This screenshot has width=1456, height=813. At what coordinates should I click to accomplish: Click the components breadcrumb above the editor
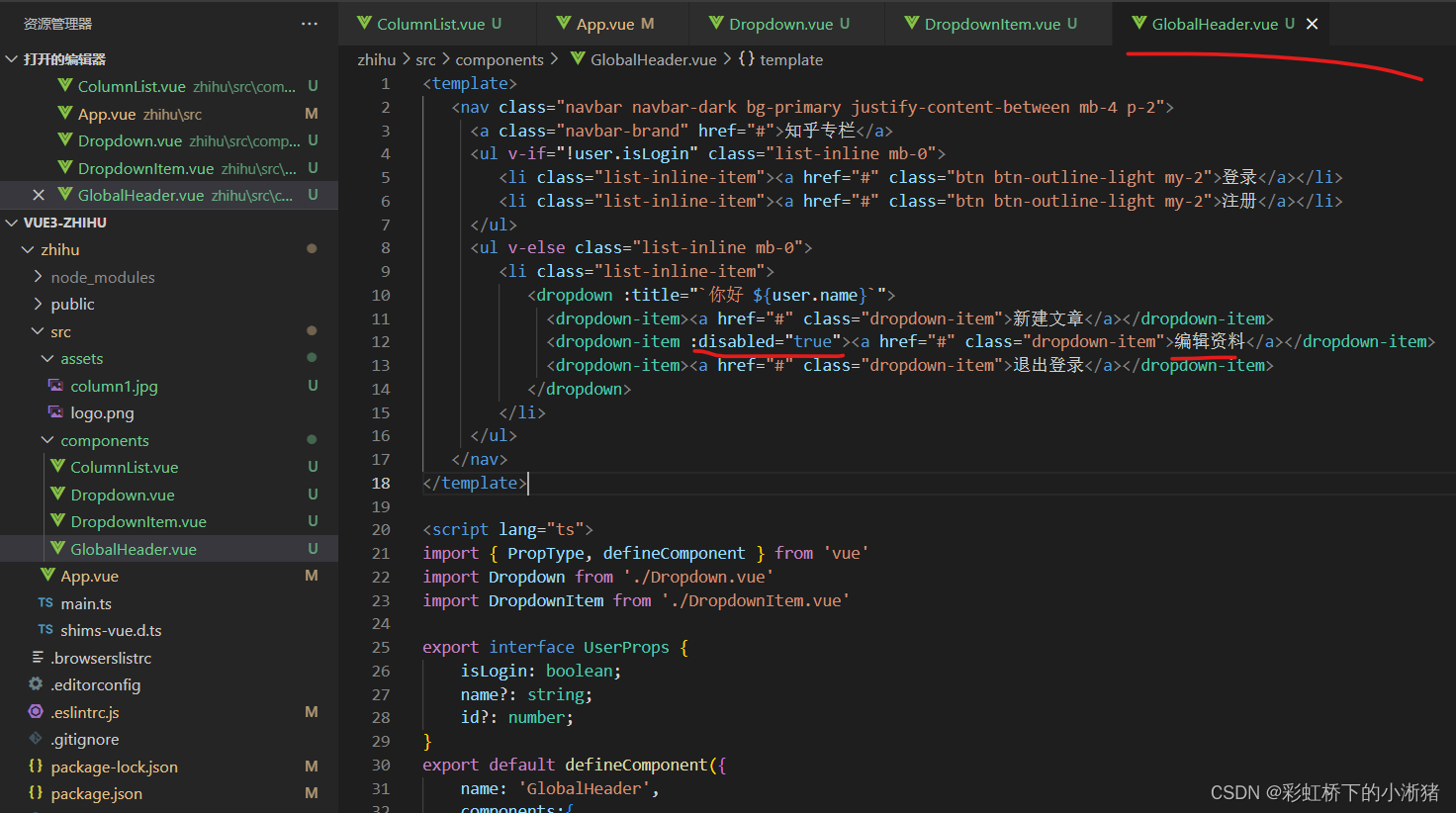[x=500, y=59]
